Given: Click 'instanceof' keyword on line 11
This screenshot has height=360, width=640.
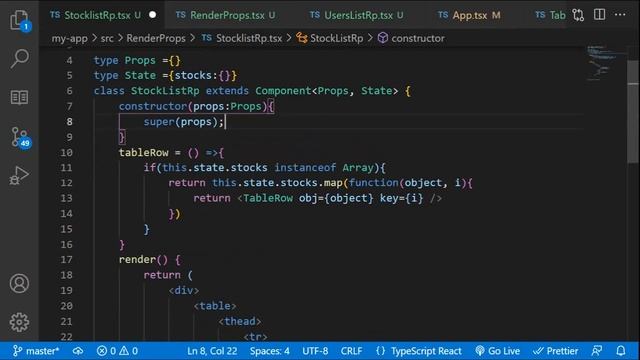Looking at the screenshot, I should [305, 168].
